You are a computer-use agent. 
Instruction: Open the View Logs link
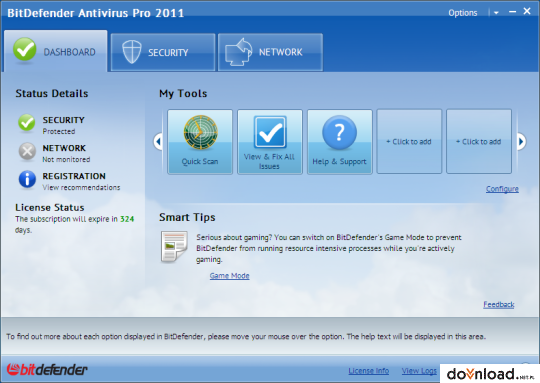[x=419, y=371]
